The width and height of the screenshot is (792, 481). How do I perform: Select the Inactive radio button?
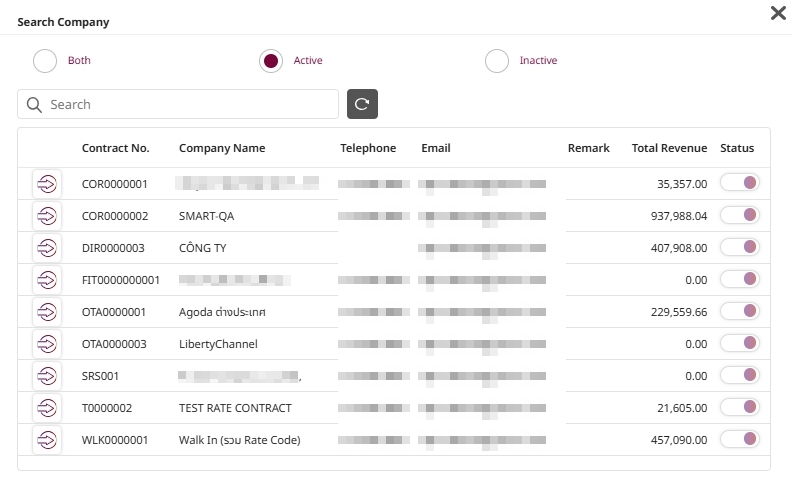pyautogui.click(x=497, y=61)
